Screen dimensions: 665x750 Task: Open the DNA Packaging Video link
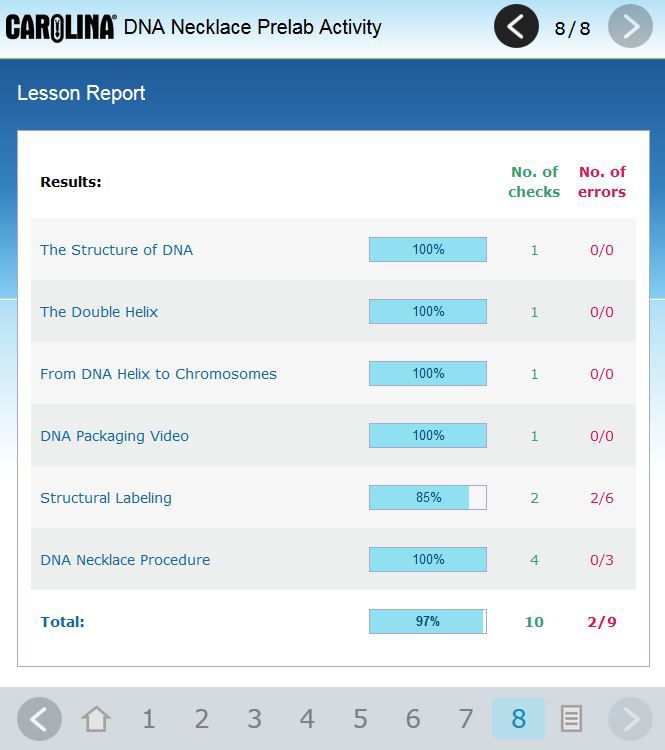[x=114, y=436]
